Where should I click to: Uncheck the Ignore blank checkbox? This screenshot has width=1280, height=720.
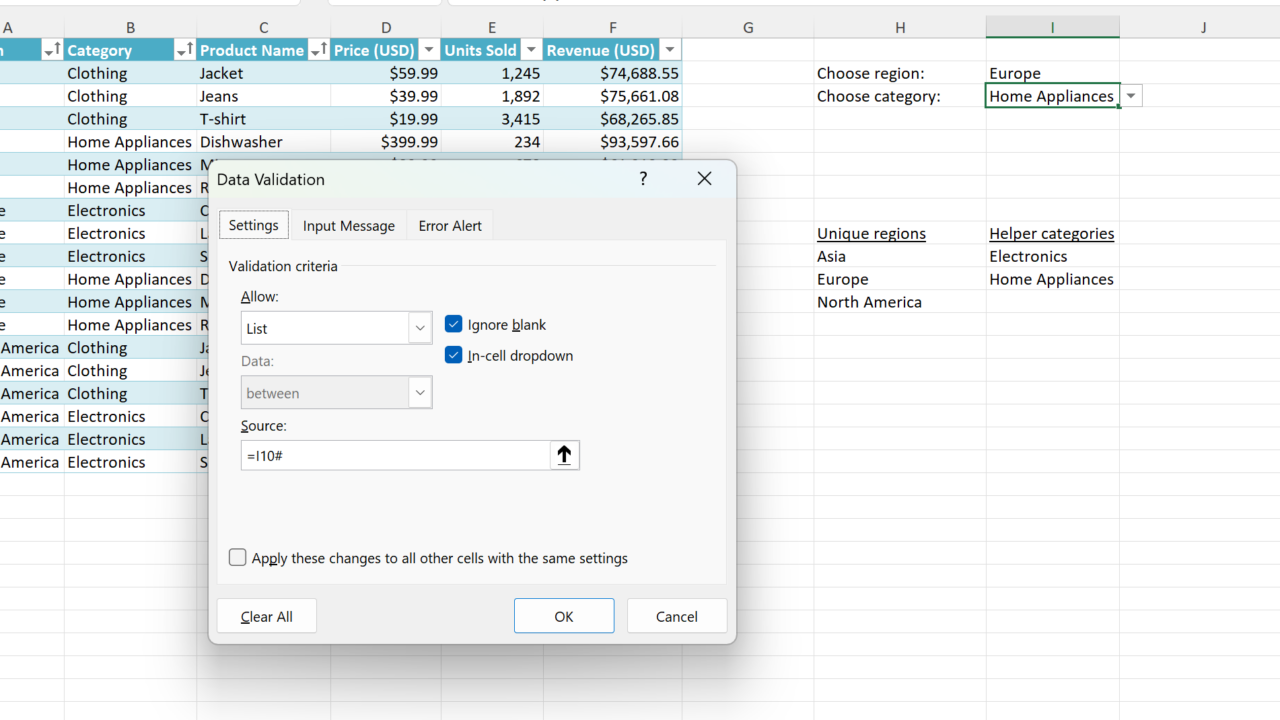(x=454, y=324)
